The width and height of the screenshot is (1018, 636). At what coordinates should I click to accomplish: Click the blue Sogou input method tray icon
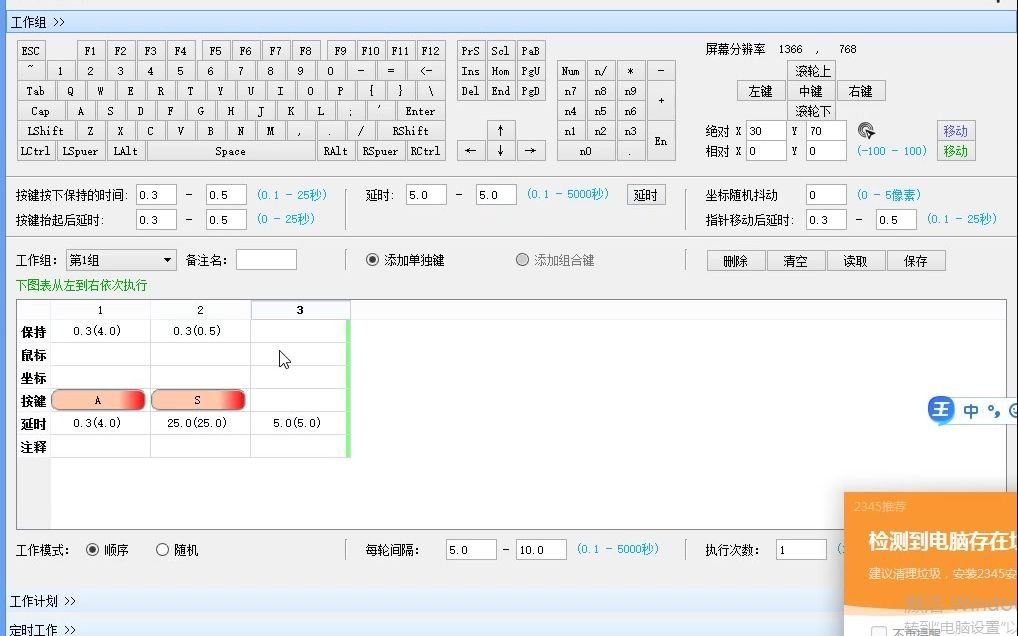coord(941,410)
